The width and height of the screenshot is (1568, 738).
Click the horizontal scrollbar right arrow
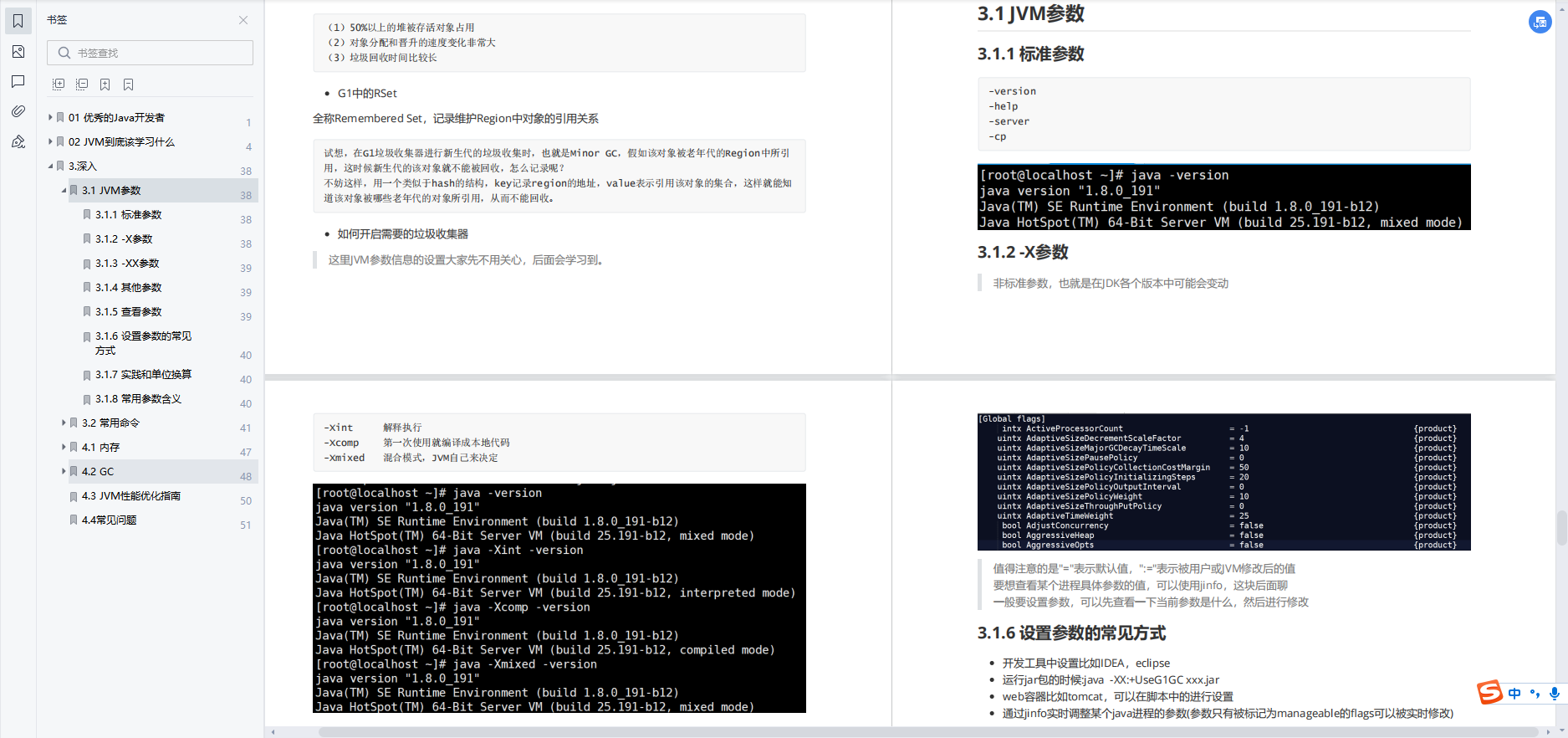point(1548,732)
